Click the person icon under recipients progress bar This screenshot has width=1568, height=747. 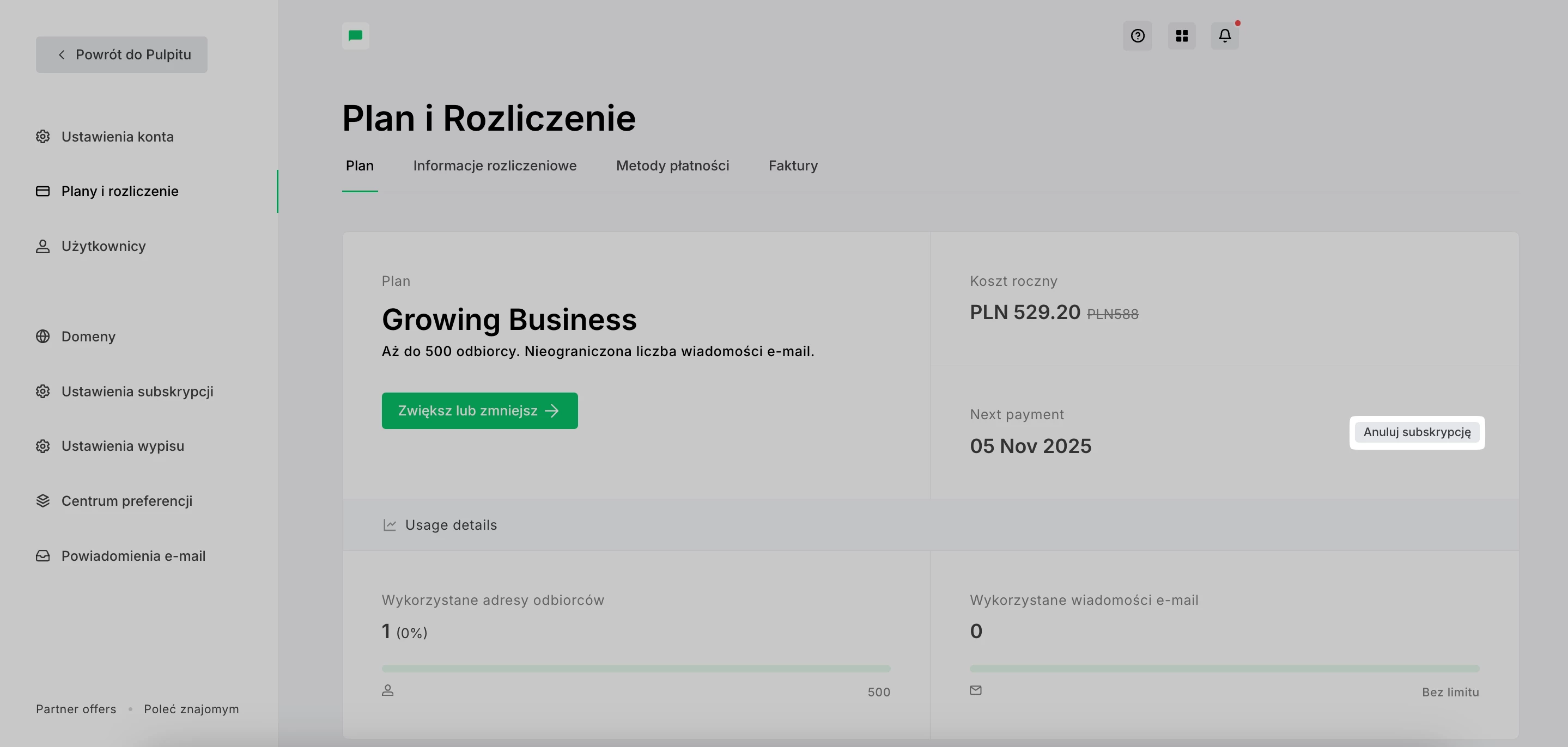click(x=388, y=690)
